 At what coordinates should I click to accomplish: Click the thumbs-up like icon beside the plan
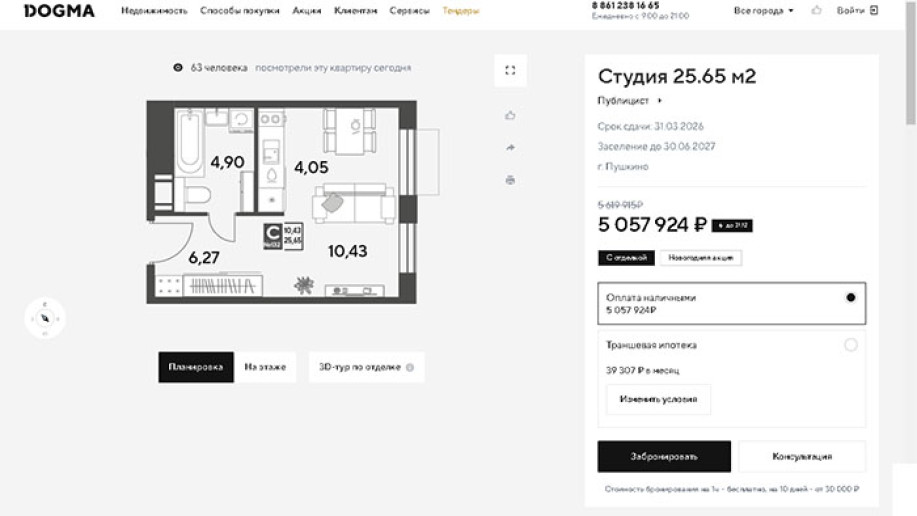(510, 115)
